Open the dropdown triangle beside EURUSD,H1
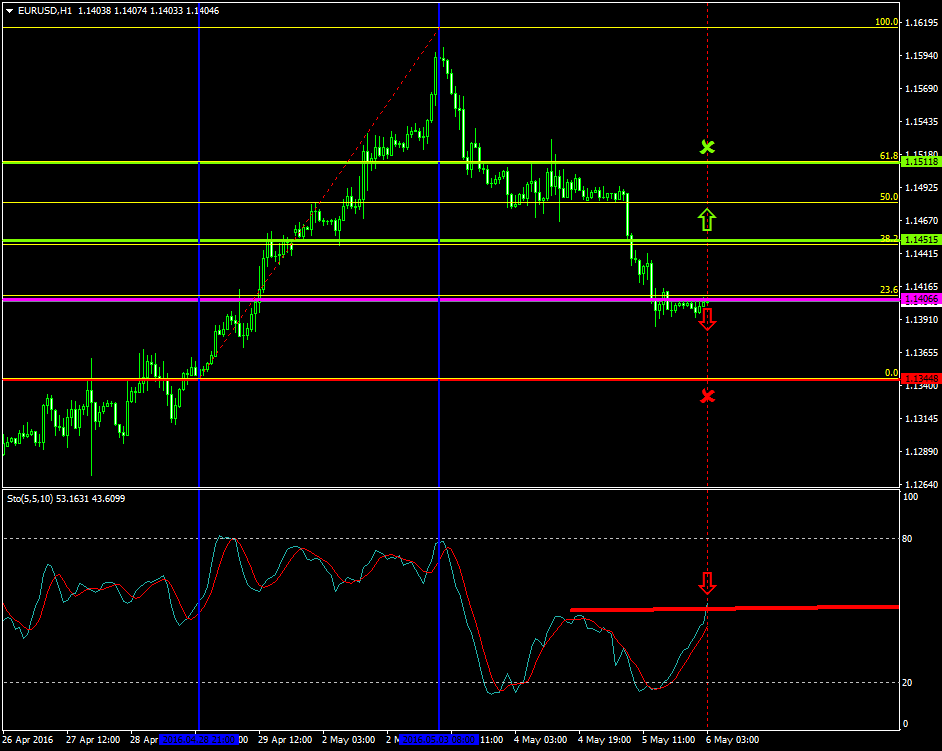 click(9, 11)
